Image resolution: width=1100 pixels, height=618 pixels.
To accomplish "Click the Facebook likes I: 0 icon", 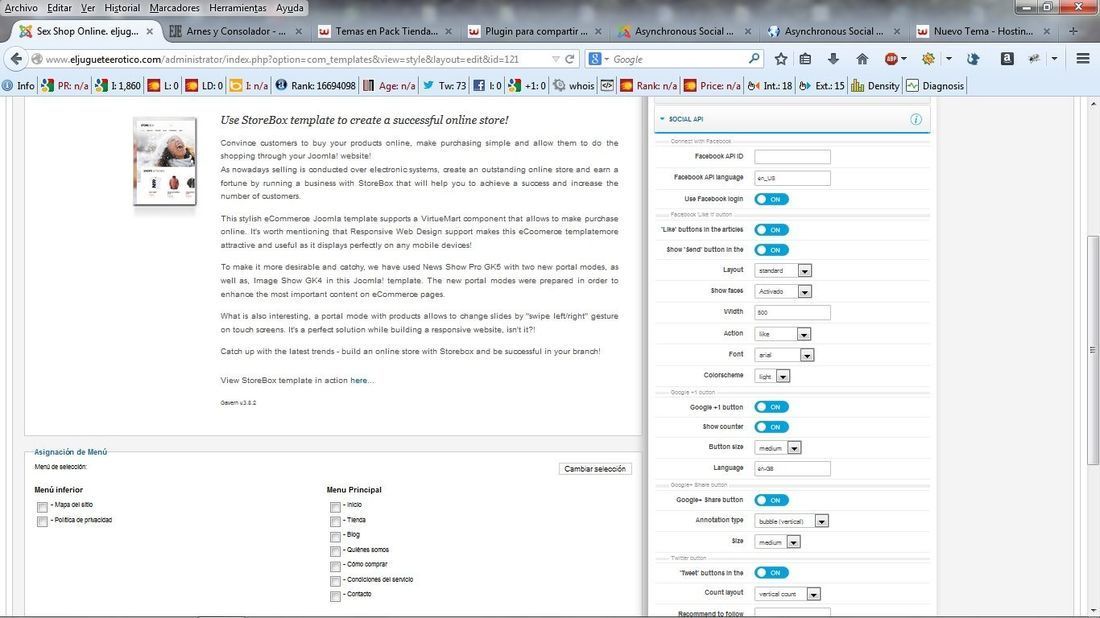I will [488, 86].
